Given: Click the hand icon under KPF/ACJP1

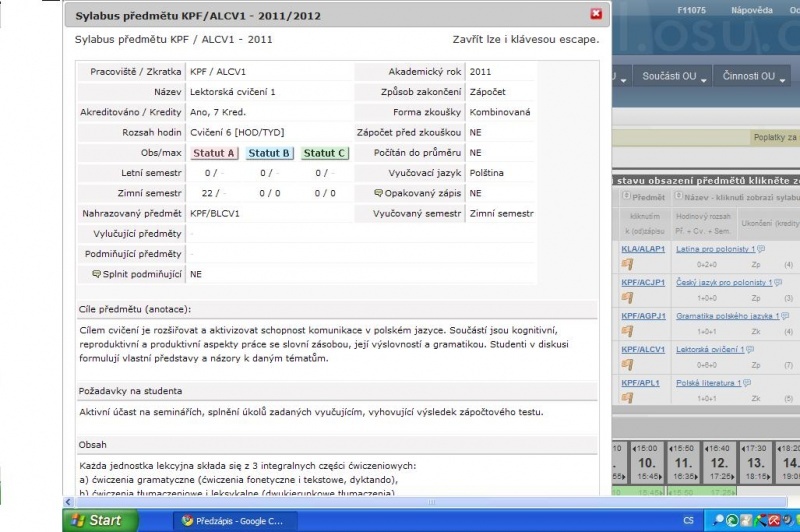Looking at the screenshot, I should click(629, 298).
